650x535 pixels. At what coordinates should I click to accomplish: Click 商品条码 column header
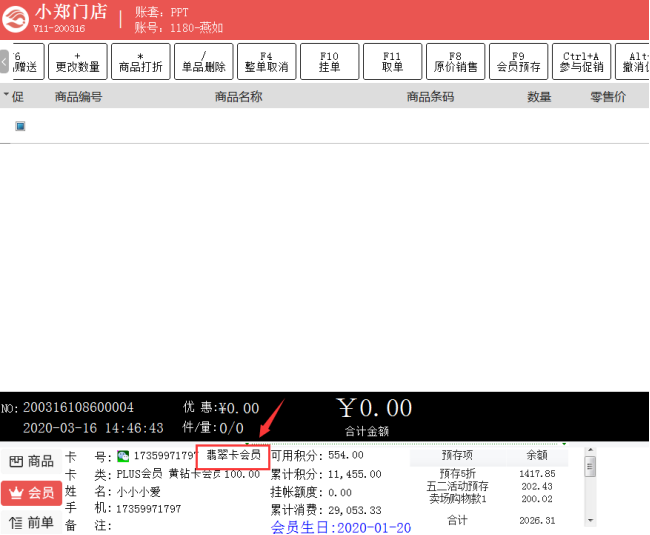(x=430, y=97)
